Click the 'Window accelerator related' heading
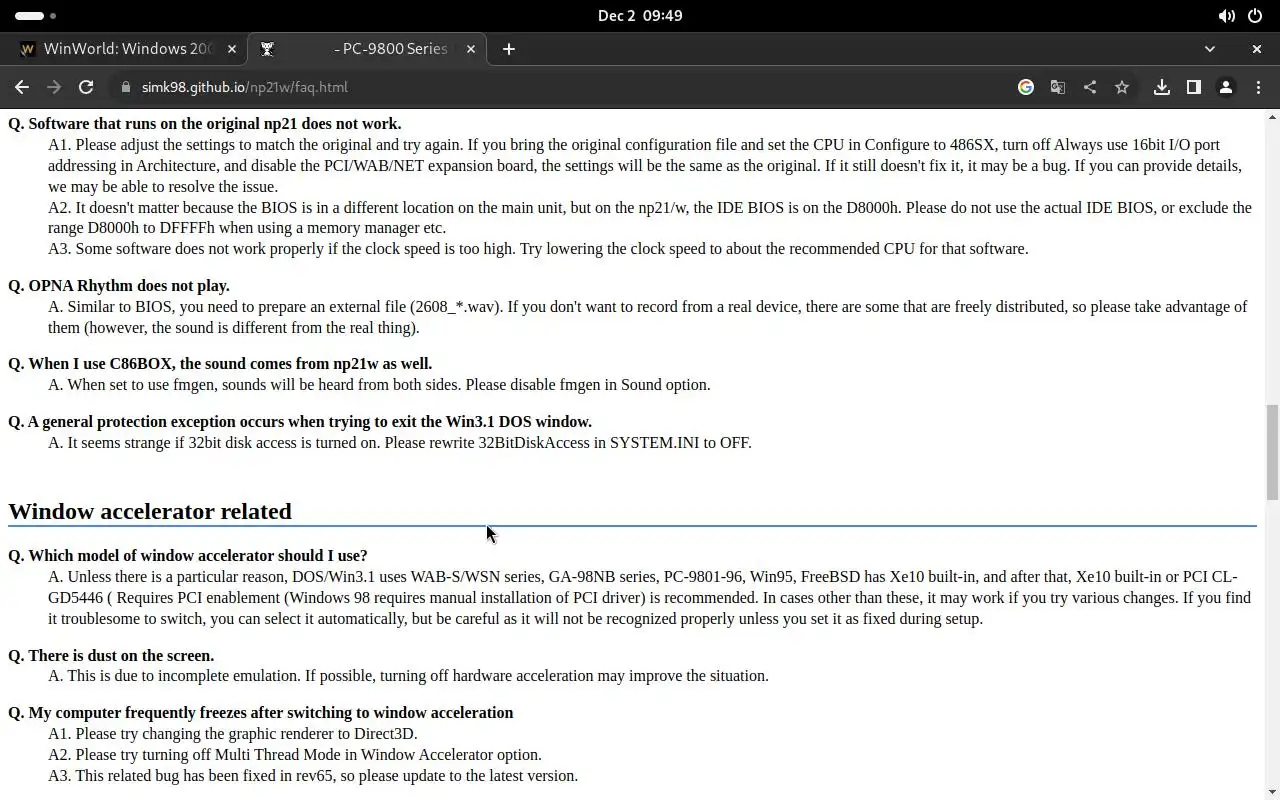Viewport: 1280px width, 800px height. coord(150,511)
